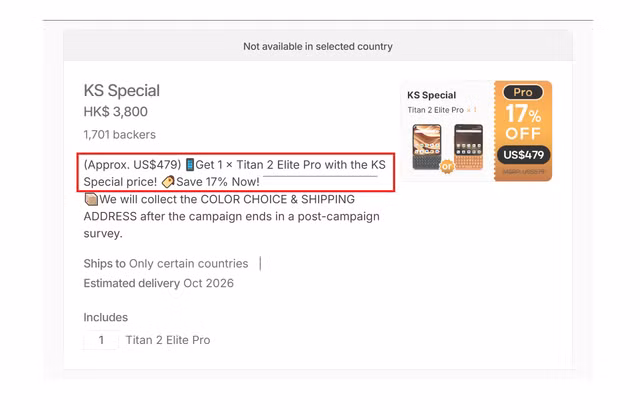640x410 pixels.
Task: Click the round "or" badge between the phones
Action: pos(447,166)
